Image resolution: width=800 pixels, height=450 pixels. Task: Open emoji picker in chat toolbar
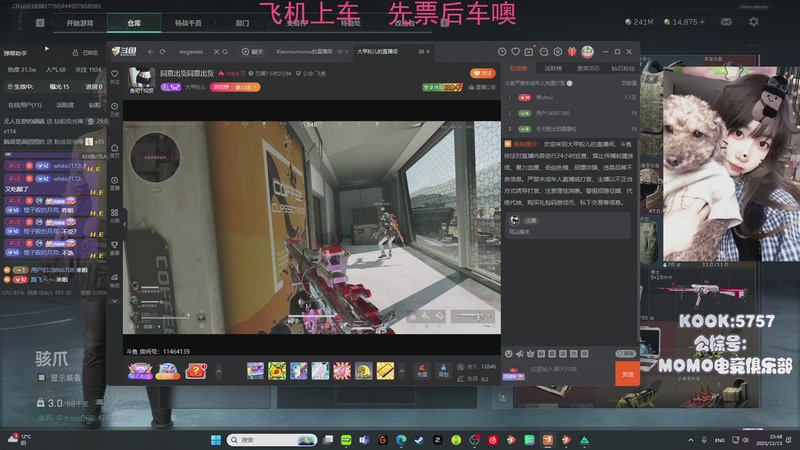coord(509,354)
